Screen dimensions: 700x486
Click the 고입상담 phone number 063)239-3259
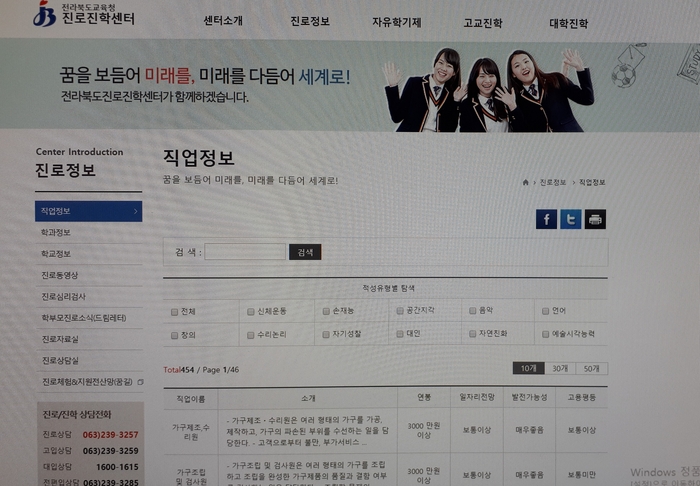[x=110, y=451]
